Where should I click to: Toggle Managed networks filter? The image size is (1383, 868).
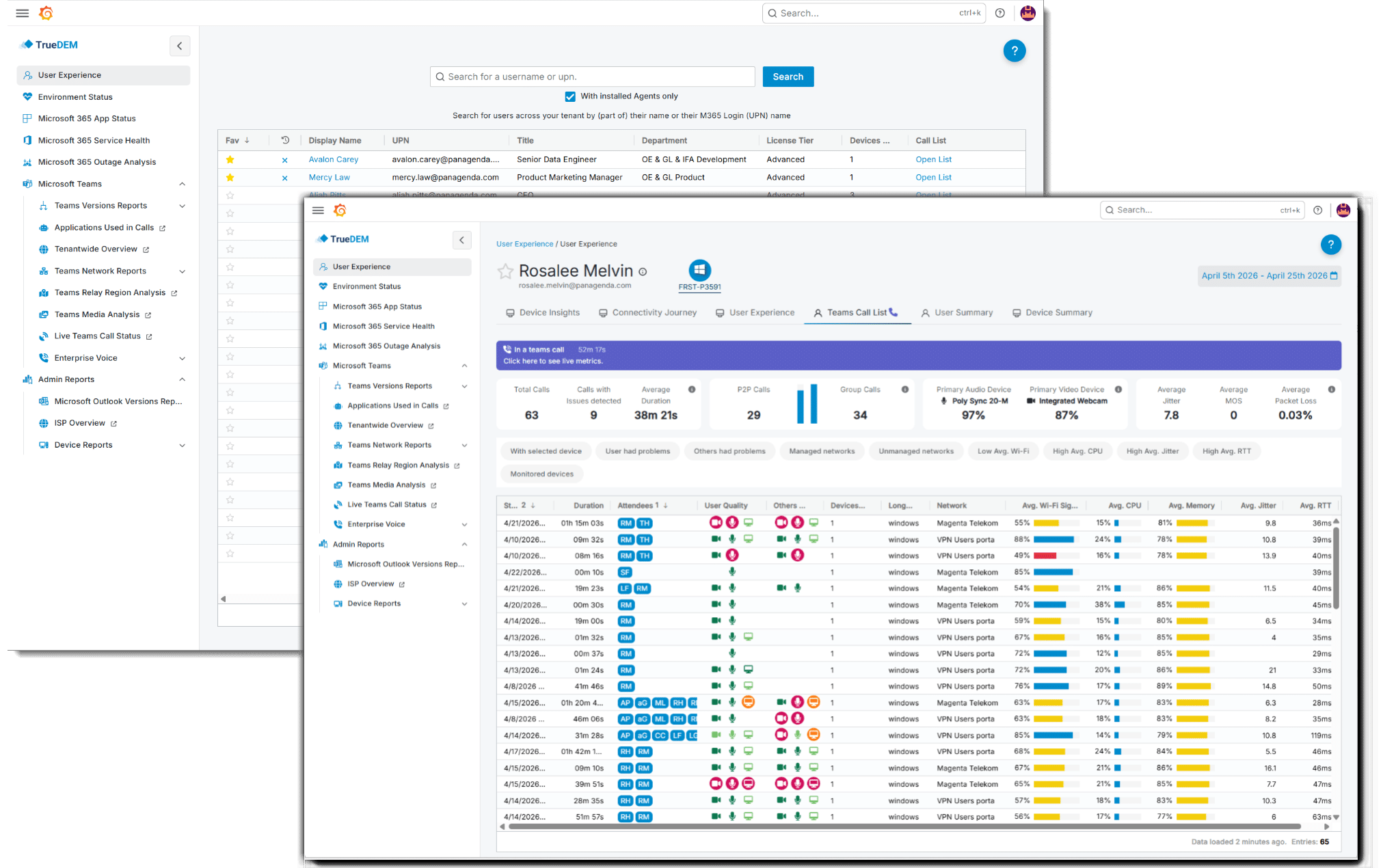(x=822, y=452)
